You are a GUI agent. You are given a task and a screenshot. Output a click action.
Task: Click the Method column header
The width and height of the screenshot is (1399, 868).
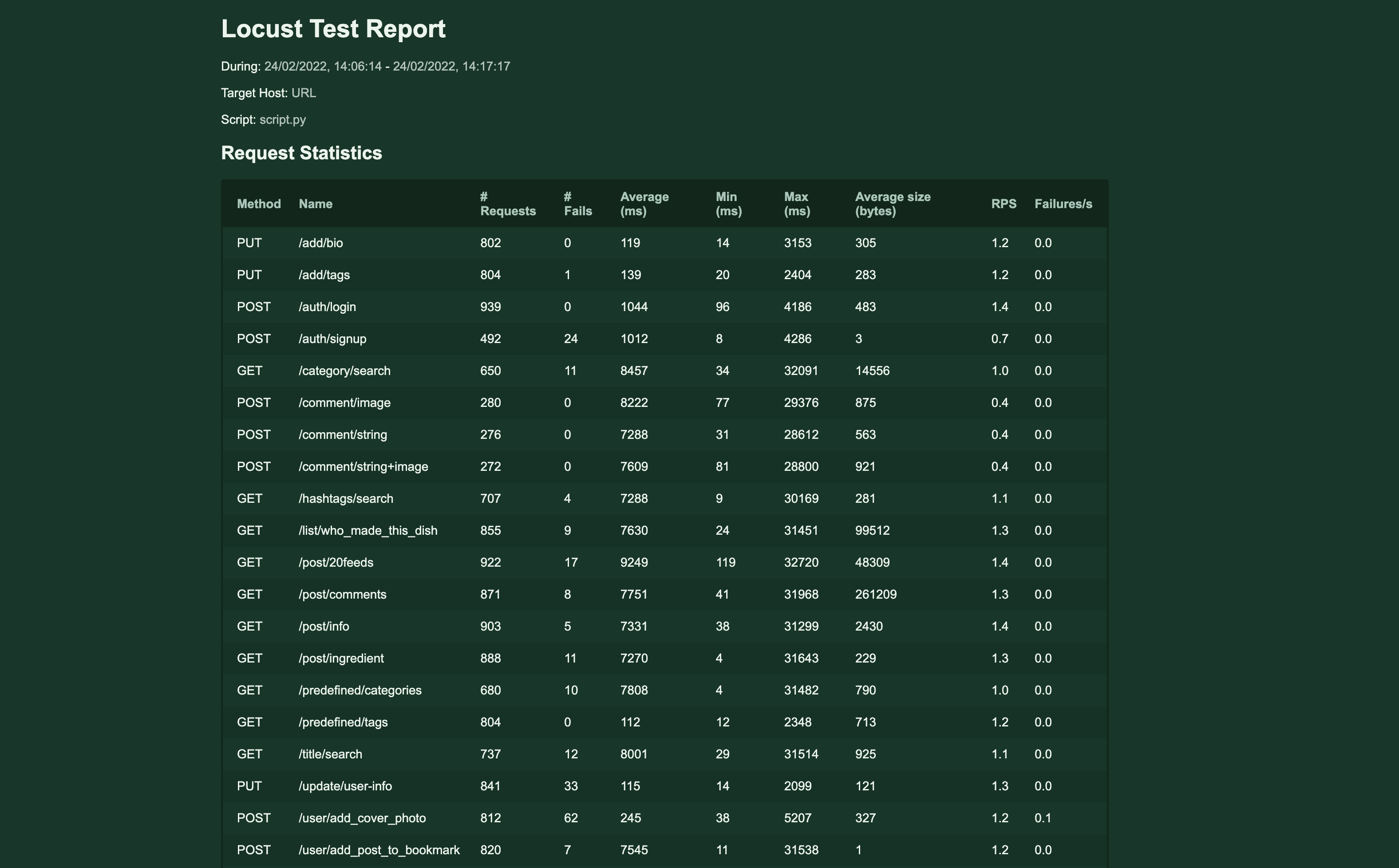pyautogui.click(x=259, y=204)
